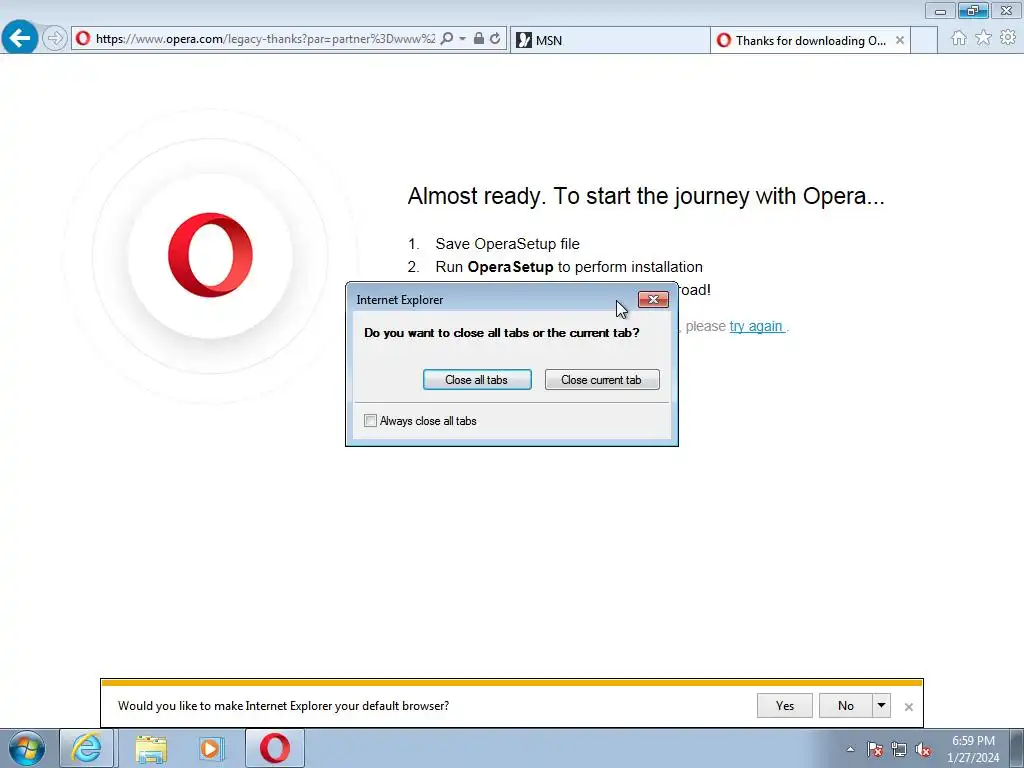Open the Home icon
Screen dimensions: 1024x768
click(959, 38)
